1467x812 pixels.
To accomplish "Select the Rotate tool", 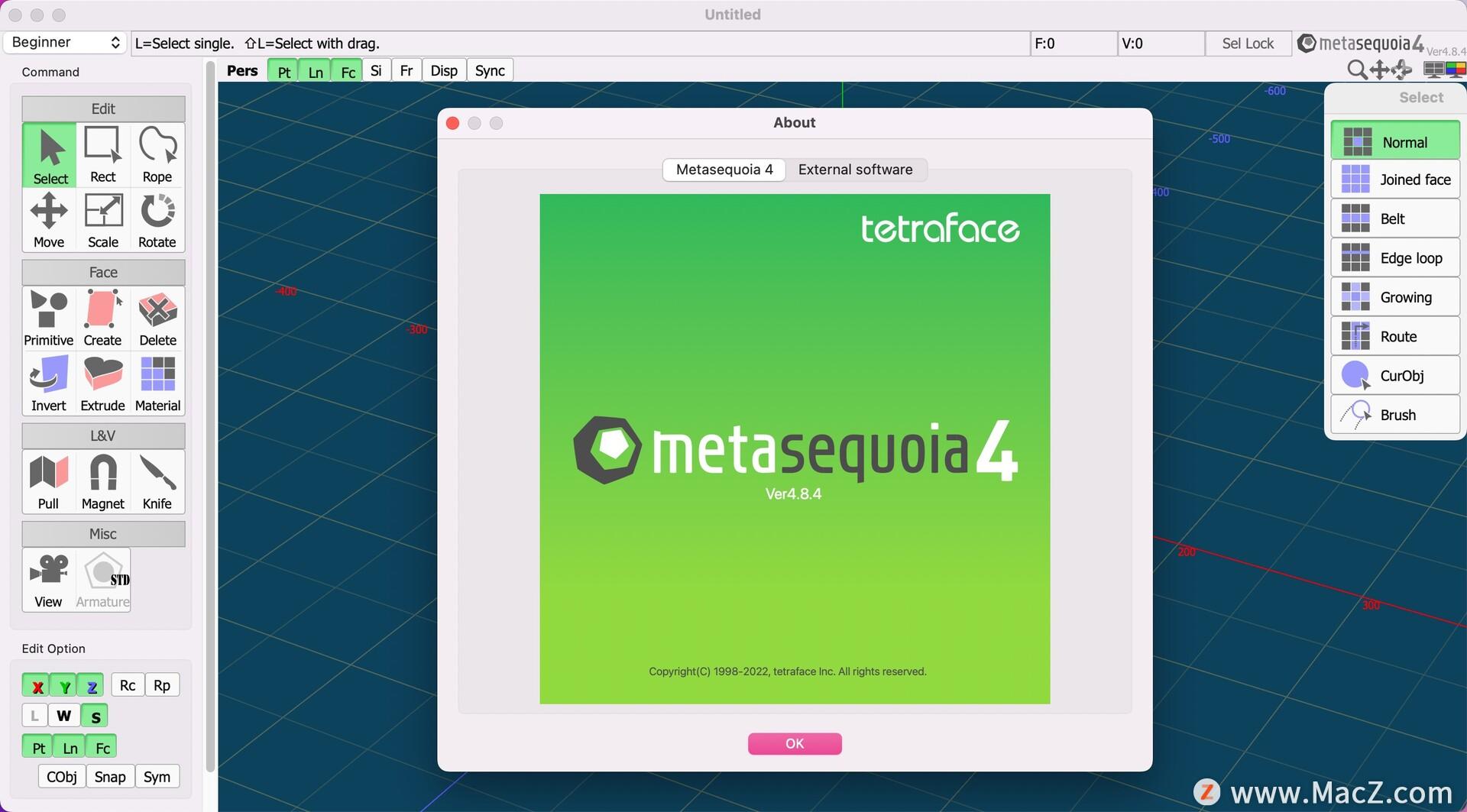I will [157, 220].
